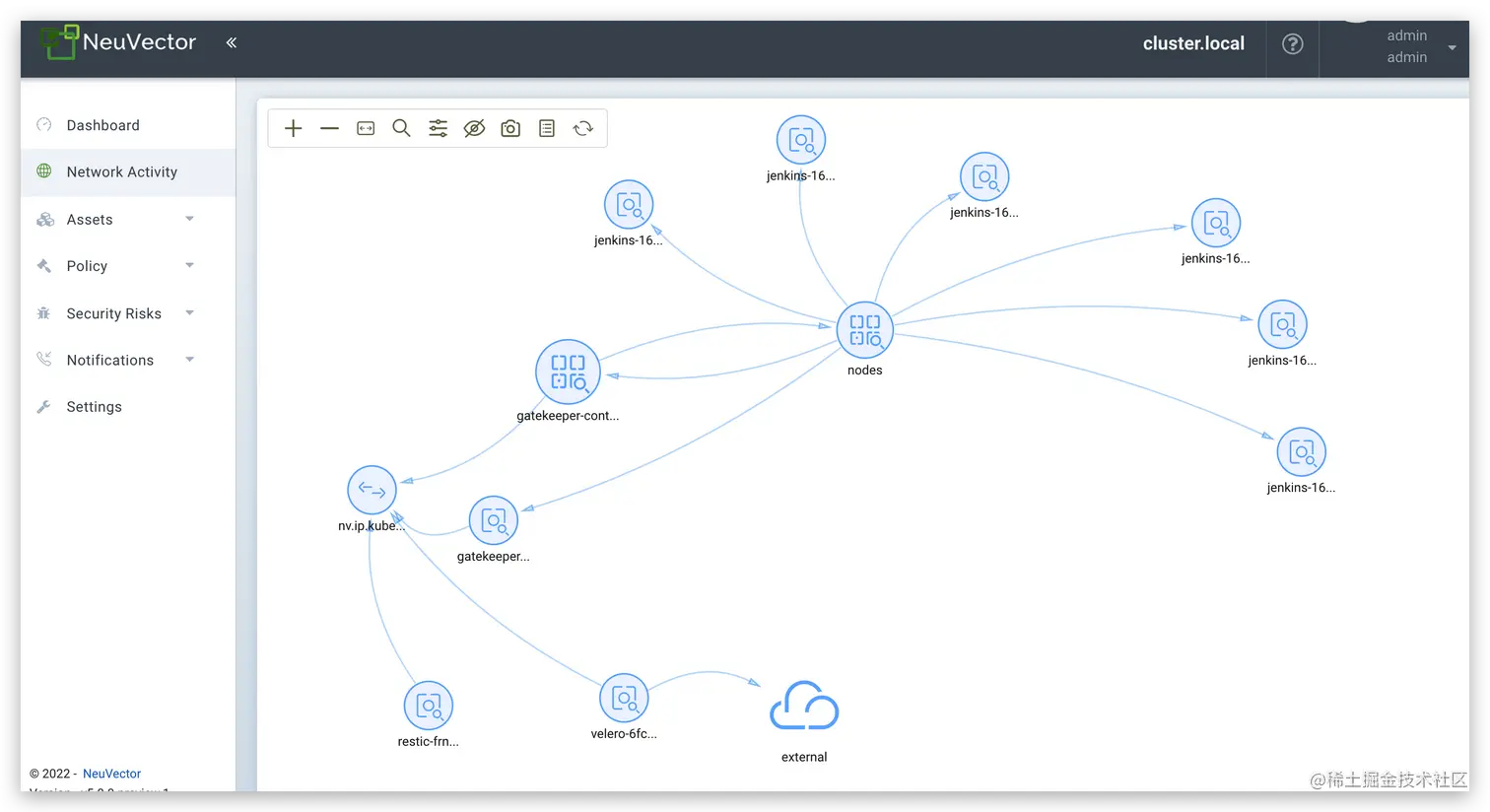Open the Assets menu item
The image size is (1490, 812).
(90, 220)
